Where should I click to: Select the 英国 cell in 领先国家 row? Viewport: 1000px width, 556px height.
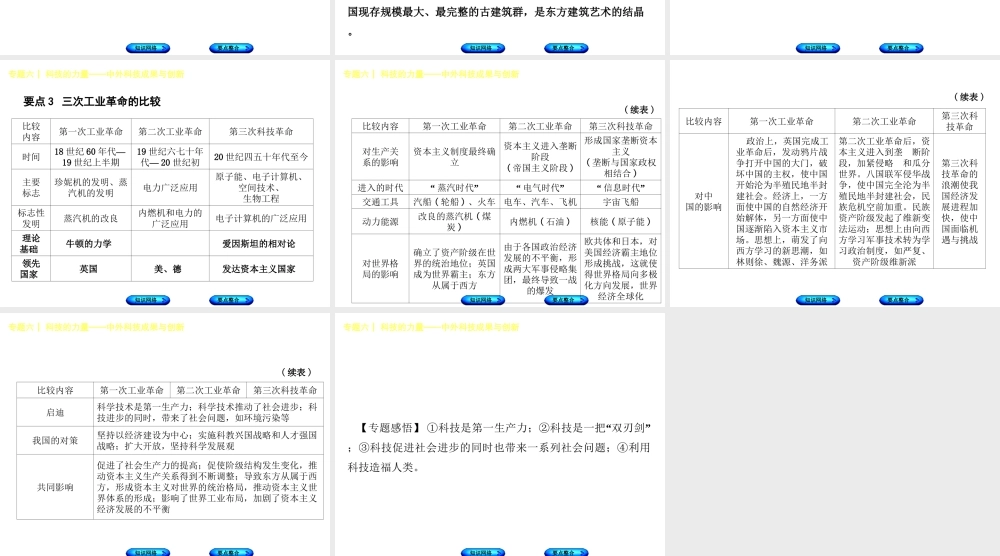91,269
